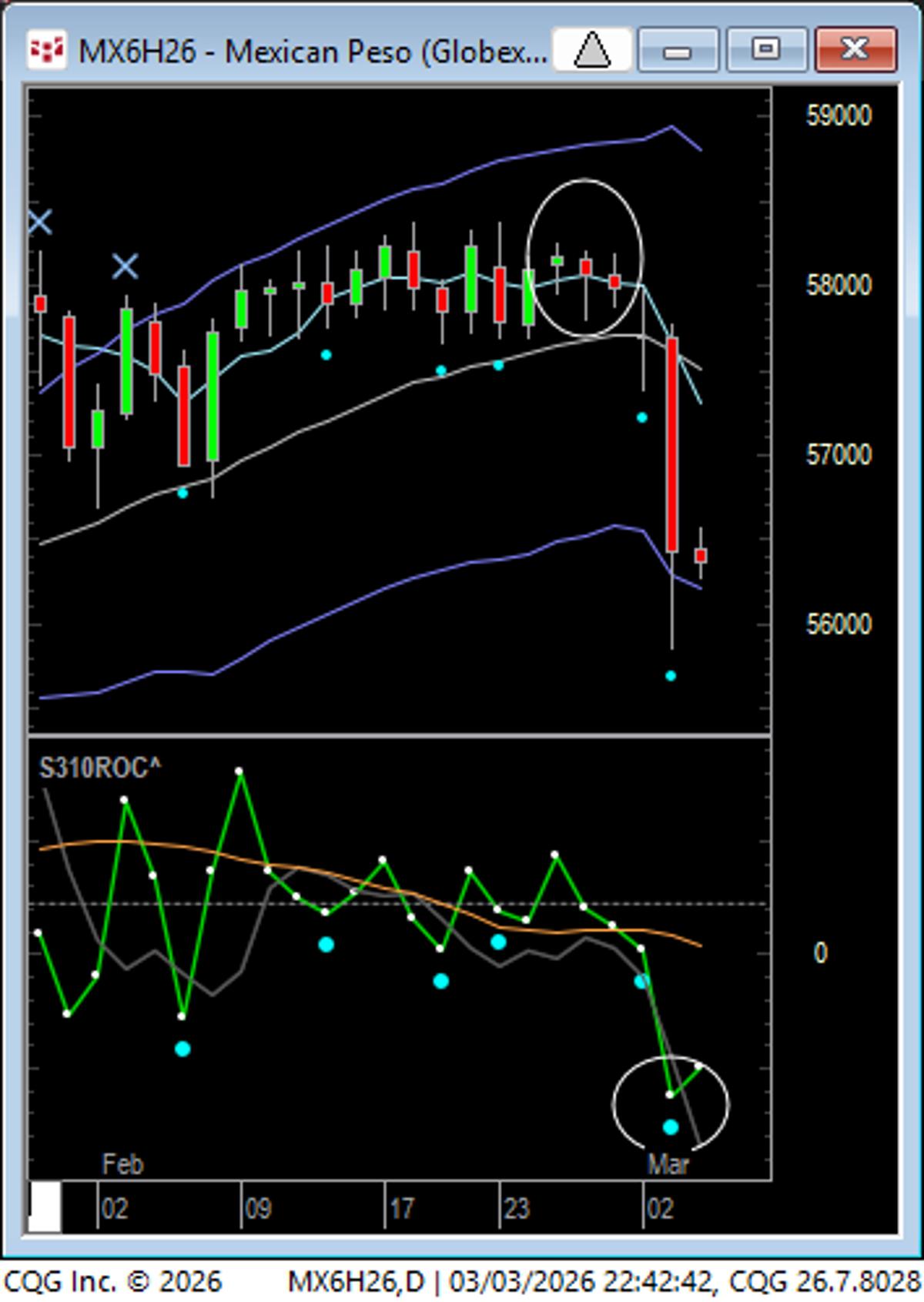Select the tallest red candlestick in March

coord(672,445)
